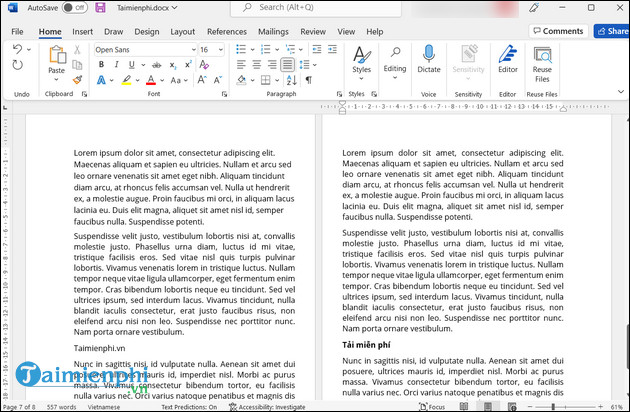Open the font size dropdown
Image resolution: width=630 pixels, height=412 pixels.
coord(221,49)
